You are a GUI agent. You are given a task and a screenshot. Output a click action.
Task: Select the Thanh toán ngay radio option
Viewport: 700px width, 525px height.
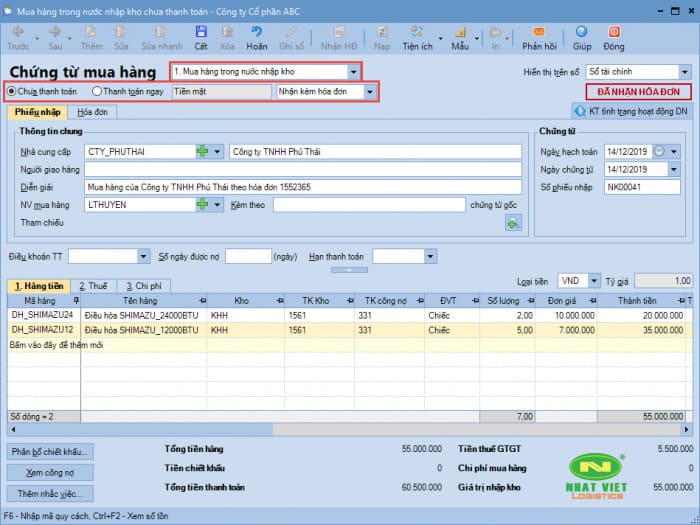pos(96,91)
